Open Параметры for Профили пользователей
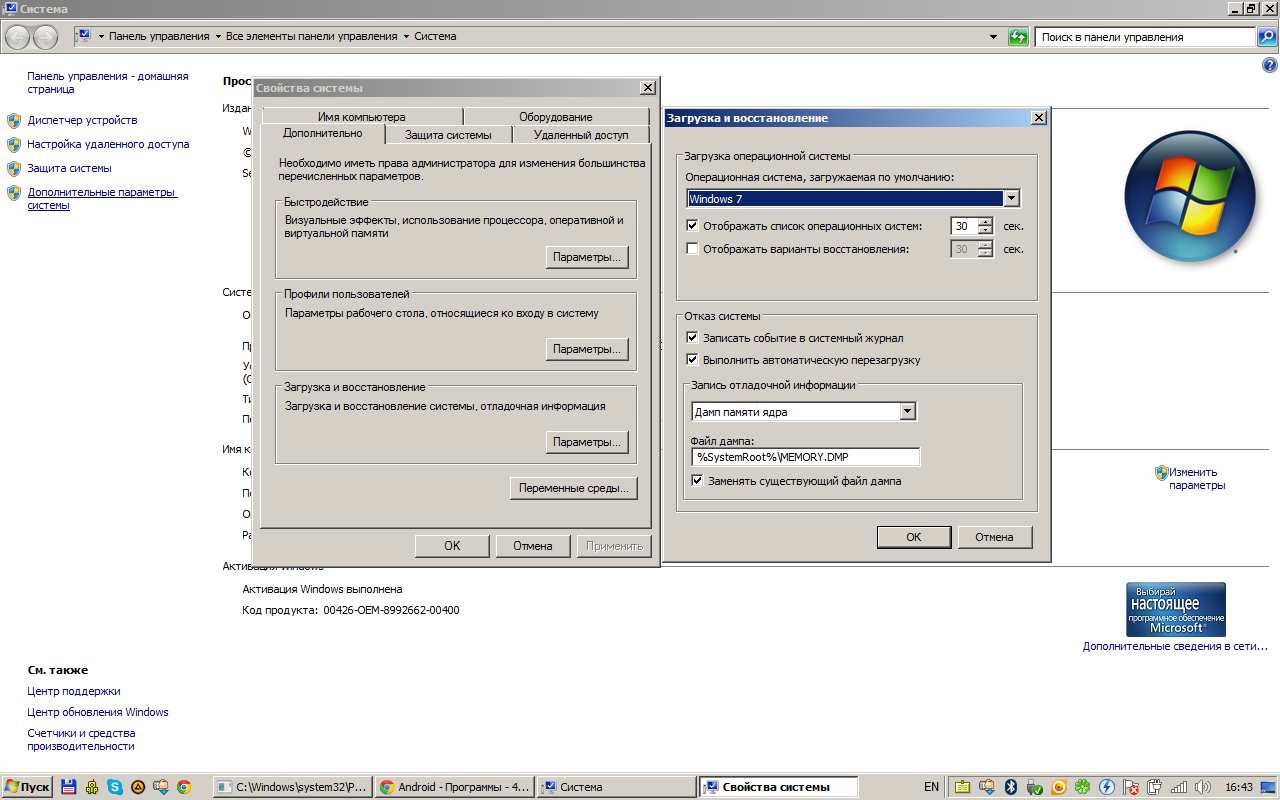Image resolution: width=1280 pixels, height=800 pixels. tap(587, 349)
